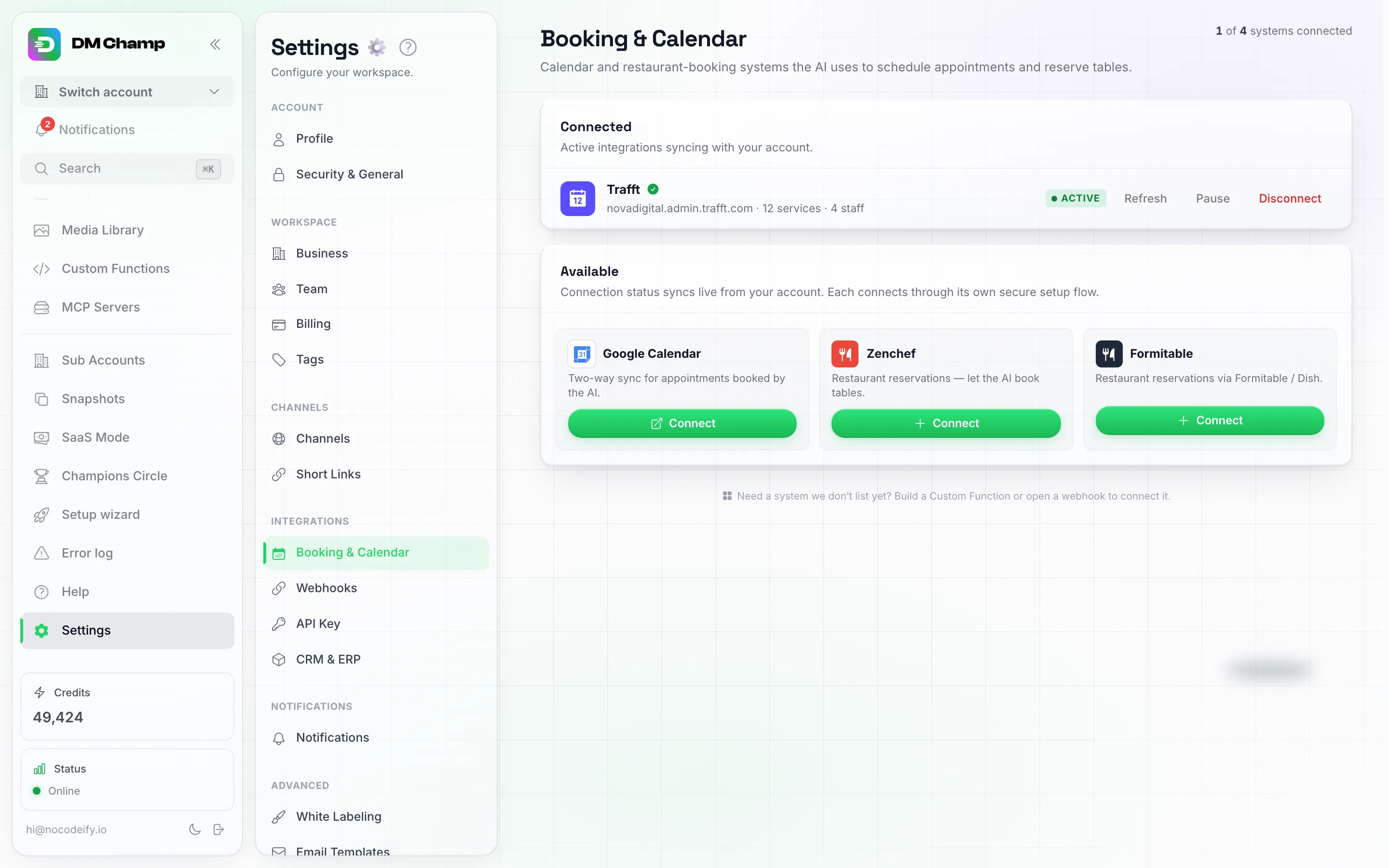Click the Settings help question-mark icon
Viewport: 1389px width, 868px height.
(x=408, y=47)
